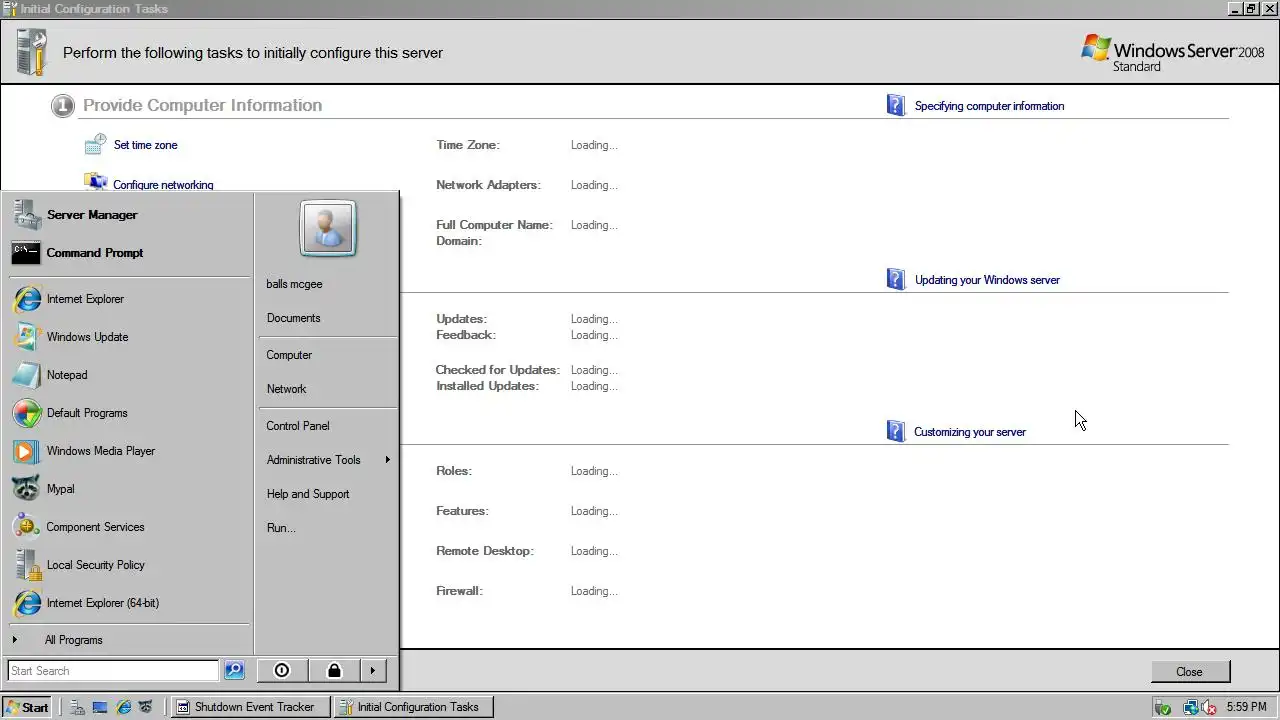This screenshot has width=1280, height=720.
Task: Restore down the Initial Configuration Tasks window
Action: click(1251, 8)
